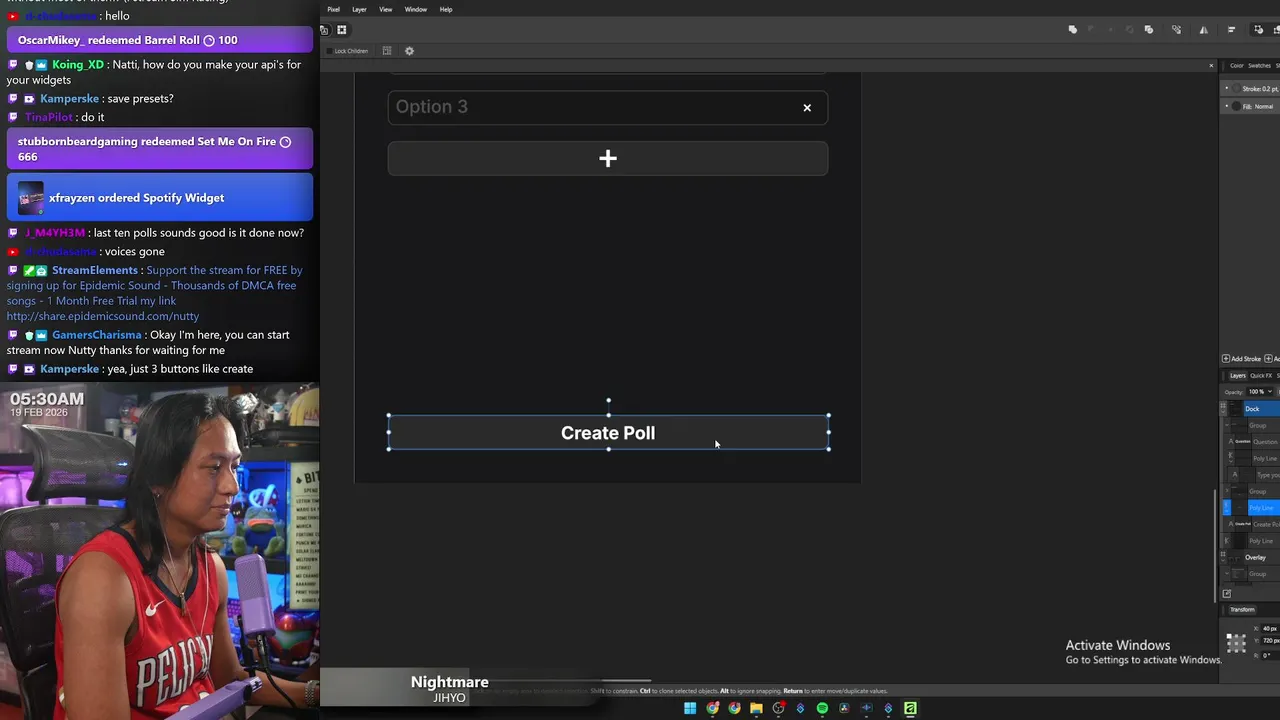Image resolution: width=1280 pixels, height=720 pixels.
Task: Click the rotation field 0°
Action: tap(1270, 656)
